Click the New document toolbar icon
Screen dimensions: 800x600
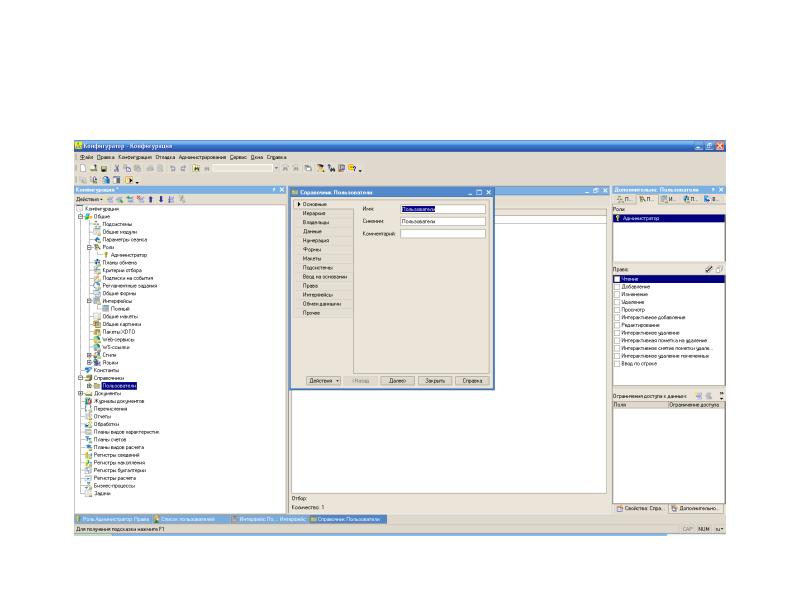(x=83, y=168)
